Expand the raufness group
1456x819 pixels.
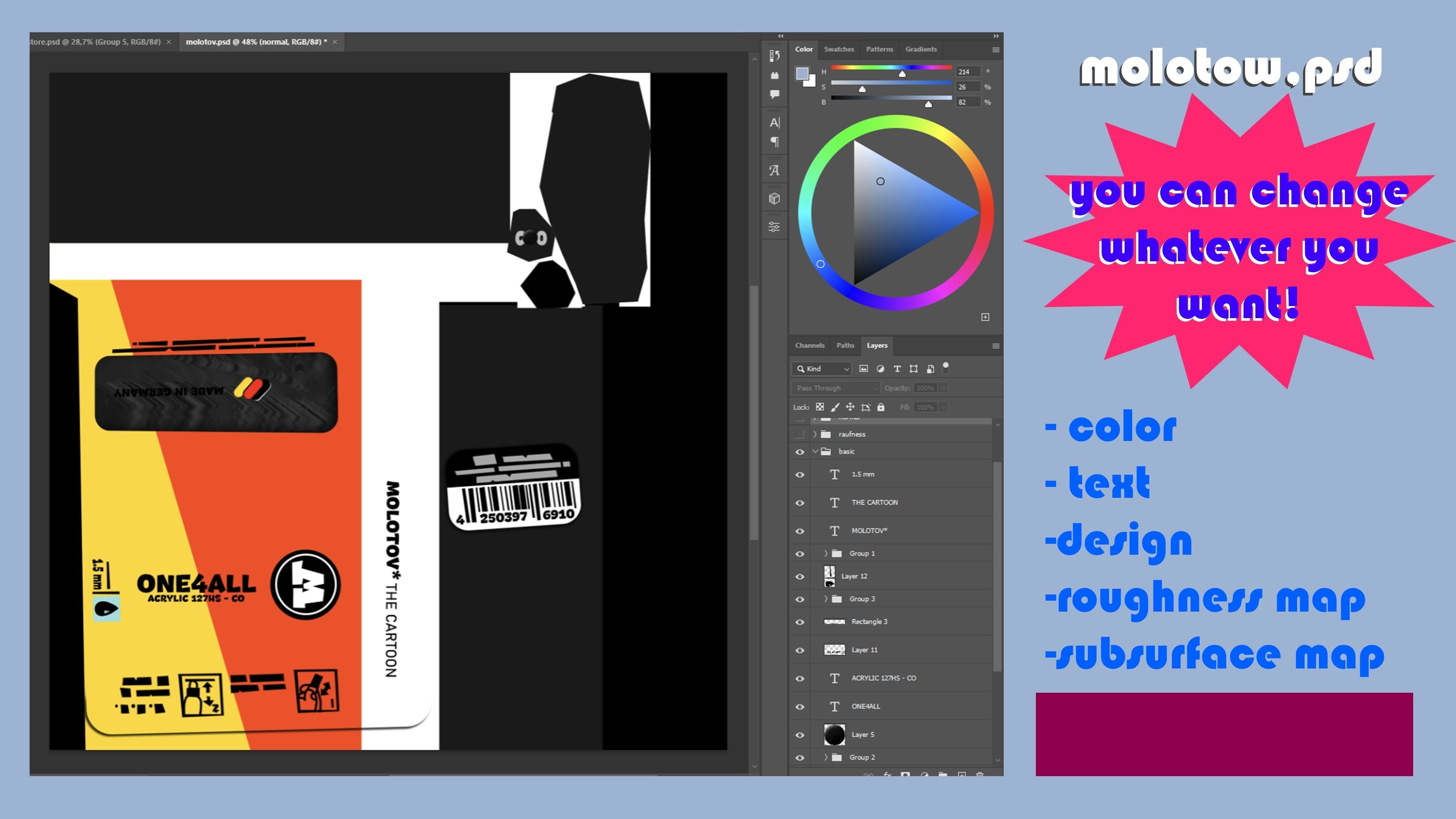point(815,434)
